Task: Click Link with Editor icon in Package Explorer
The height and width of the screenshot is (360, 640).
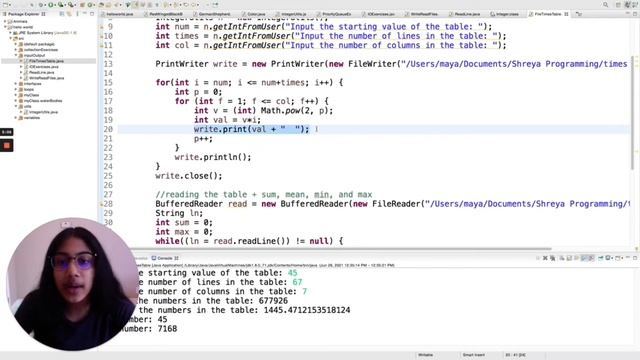Action: (69, 14)
